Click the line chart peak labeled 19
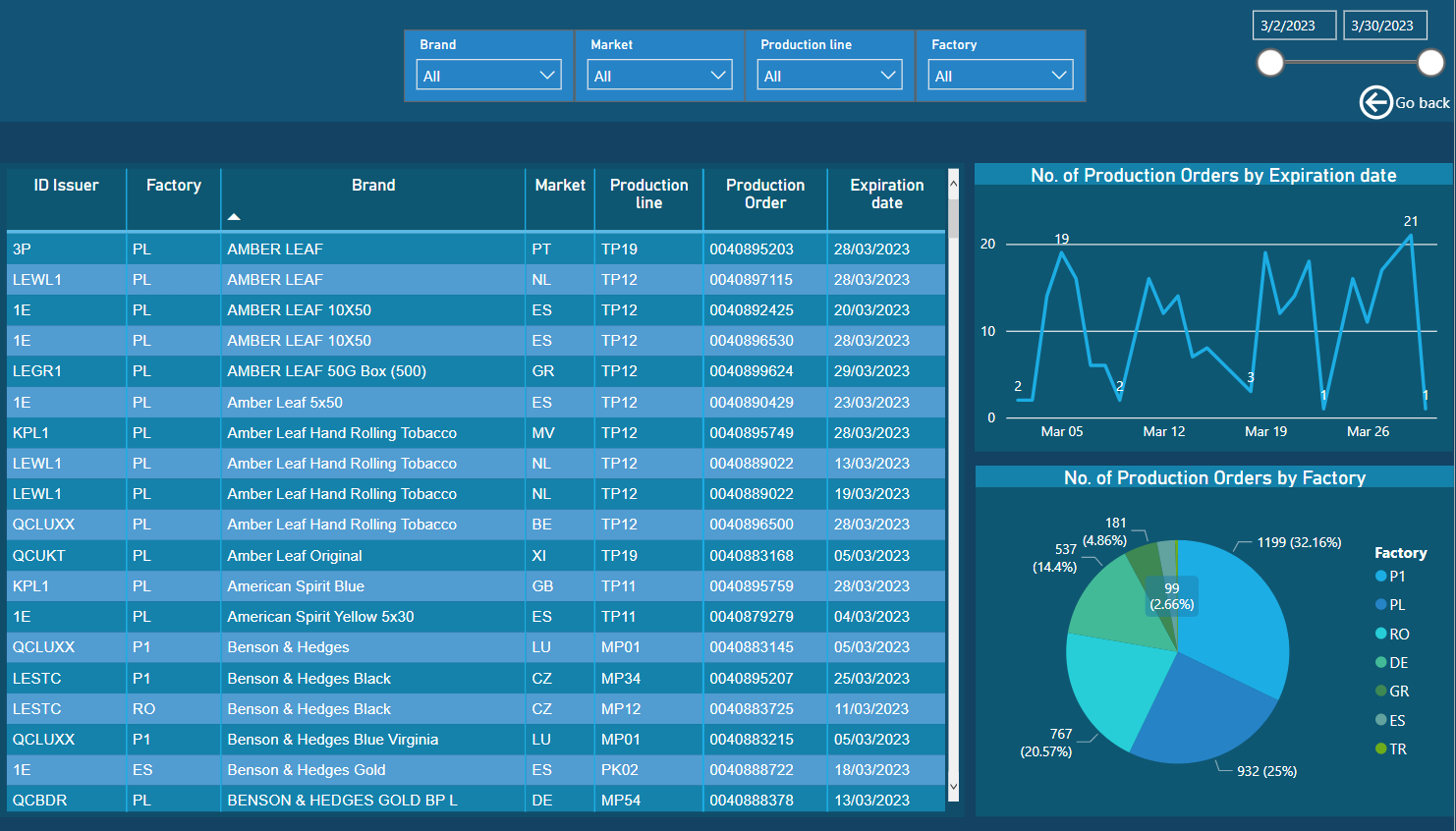This screenshot has height=831, width=1456. tap(1062, 252)
